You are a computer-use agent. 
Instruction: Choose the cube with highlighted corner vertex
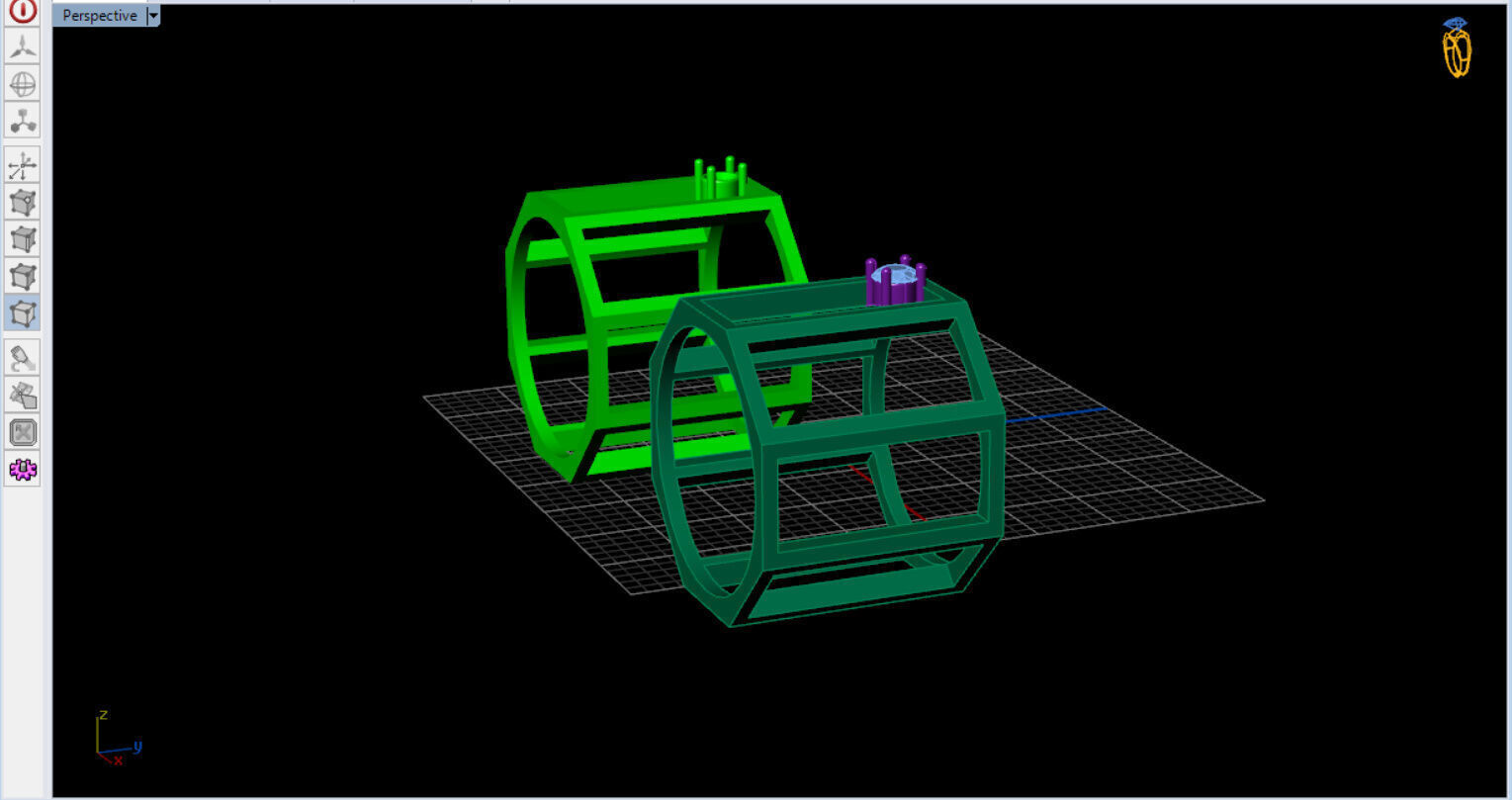(x=23, y=203)
